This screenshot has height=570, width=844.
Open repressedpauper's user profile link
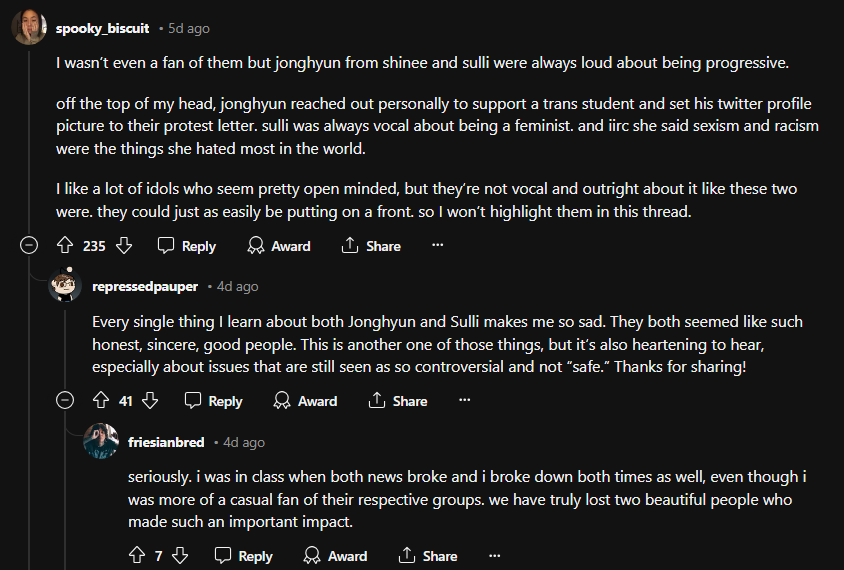[144, 286]
